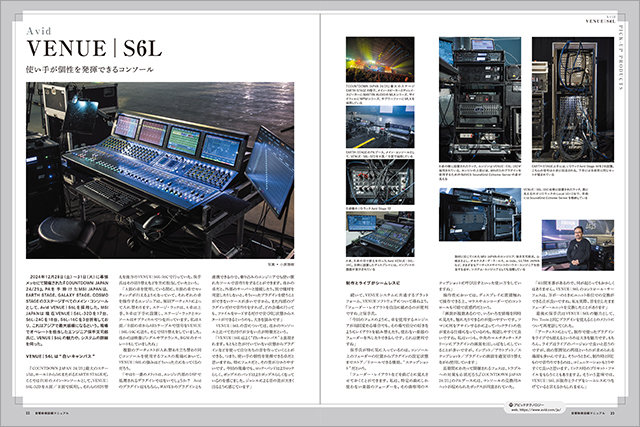Select the photo credit line below the main photo
This screenshot has width=640, height=427.
281,264
